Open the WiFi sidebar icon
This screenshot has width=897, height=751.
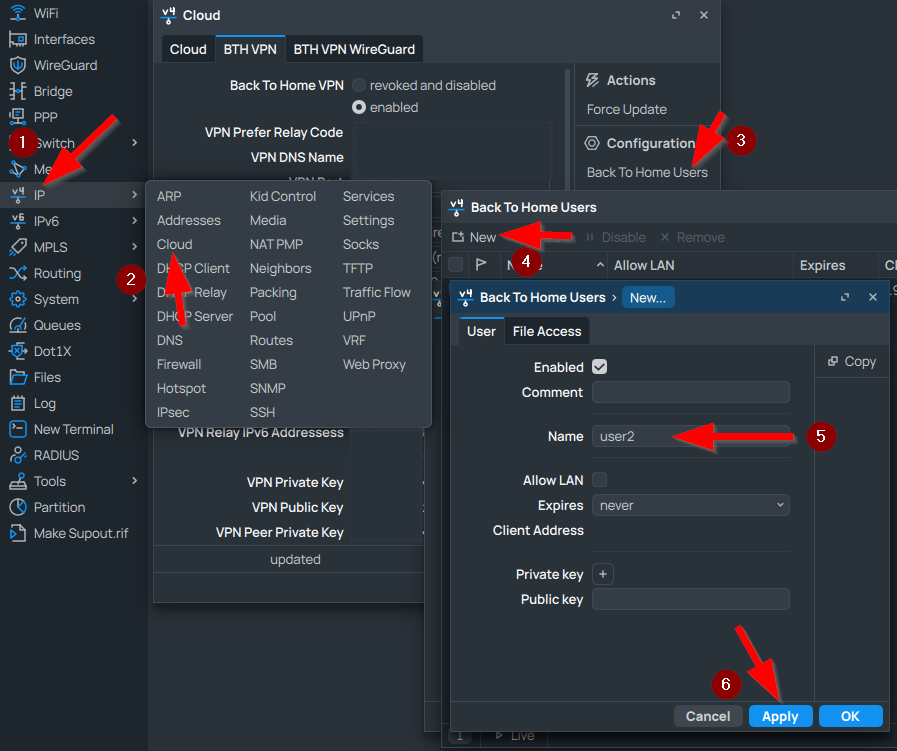[x=18, y=13]
